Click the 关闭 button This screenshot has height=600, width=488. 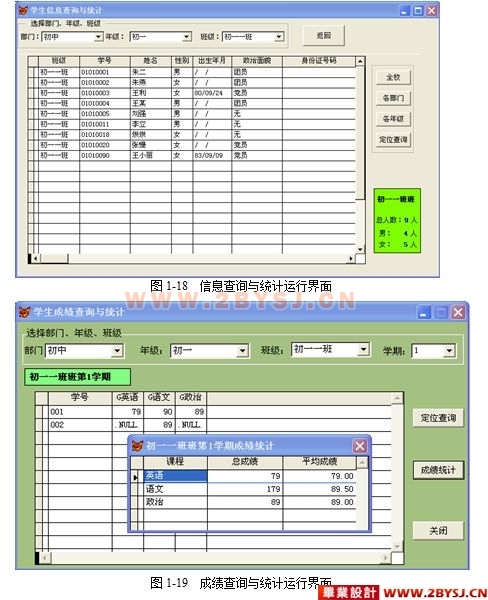coord(438,530)
